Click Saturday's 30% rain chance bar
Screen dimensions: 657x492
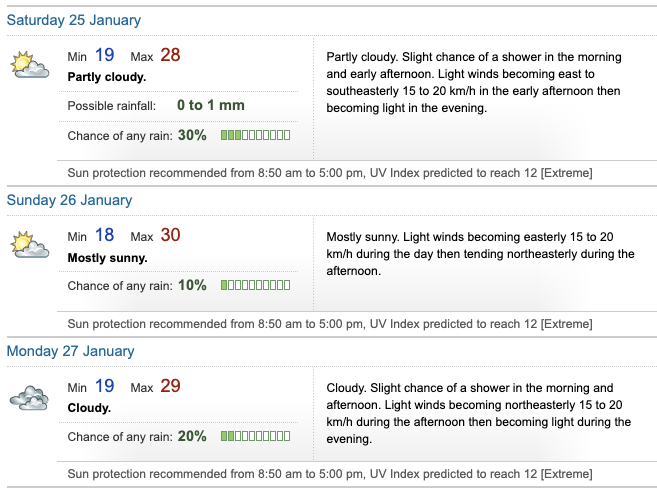pyautogui.click(x=255, y=135)
